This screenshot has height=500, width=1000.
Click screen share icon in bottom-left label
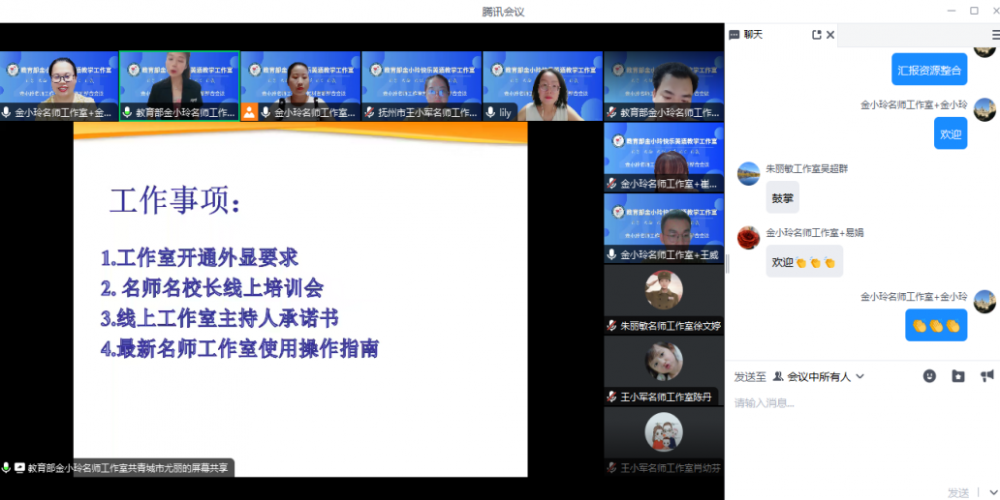(x=20, y=467)
